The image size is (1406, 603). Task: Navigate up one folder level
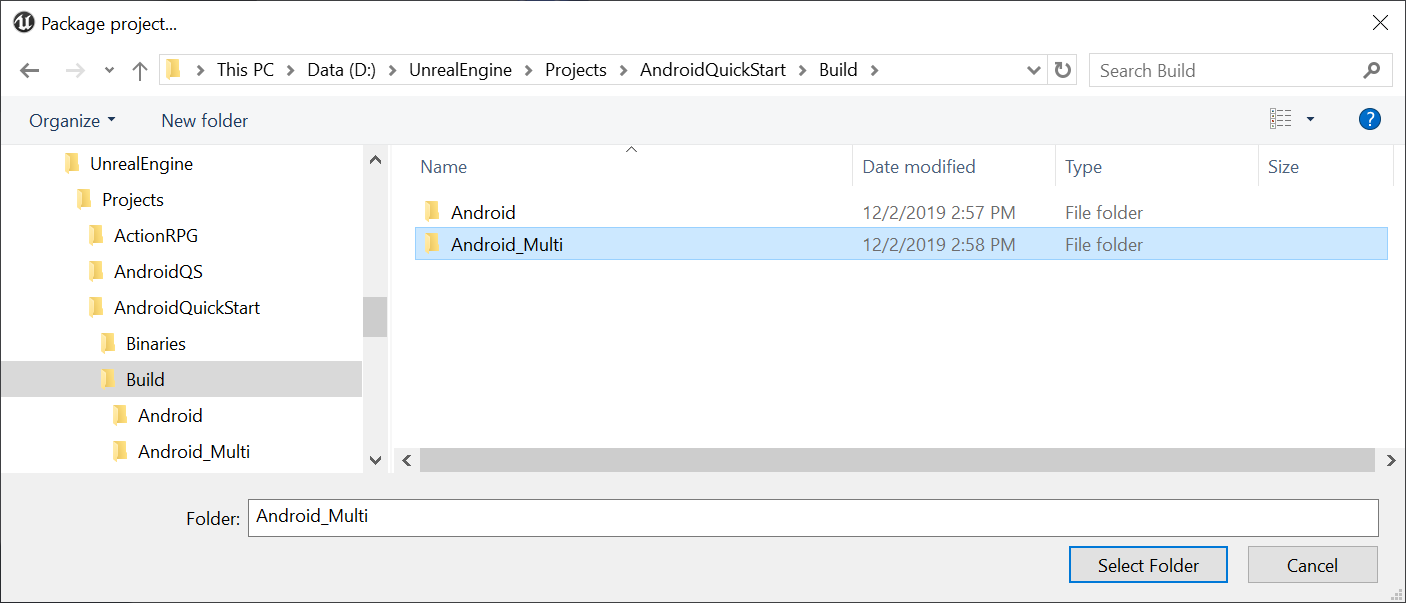click(x=140, y=70)
